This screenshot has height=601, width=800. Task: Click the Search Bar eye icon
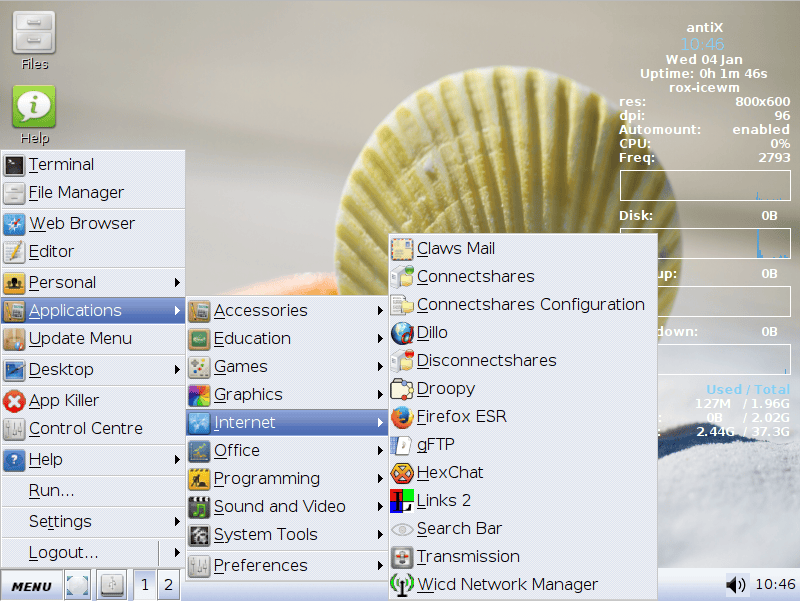click(402, 529)
